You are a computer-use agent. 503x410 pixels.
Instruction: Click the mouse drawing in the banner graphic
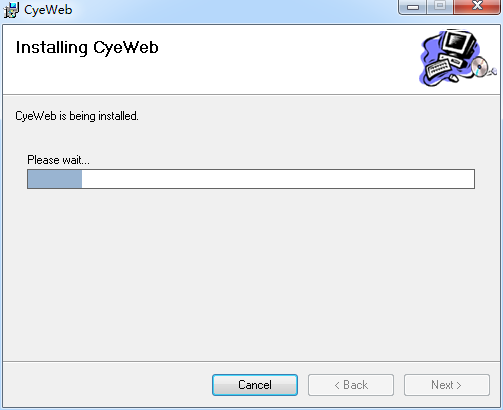(x=454, y=78)
